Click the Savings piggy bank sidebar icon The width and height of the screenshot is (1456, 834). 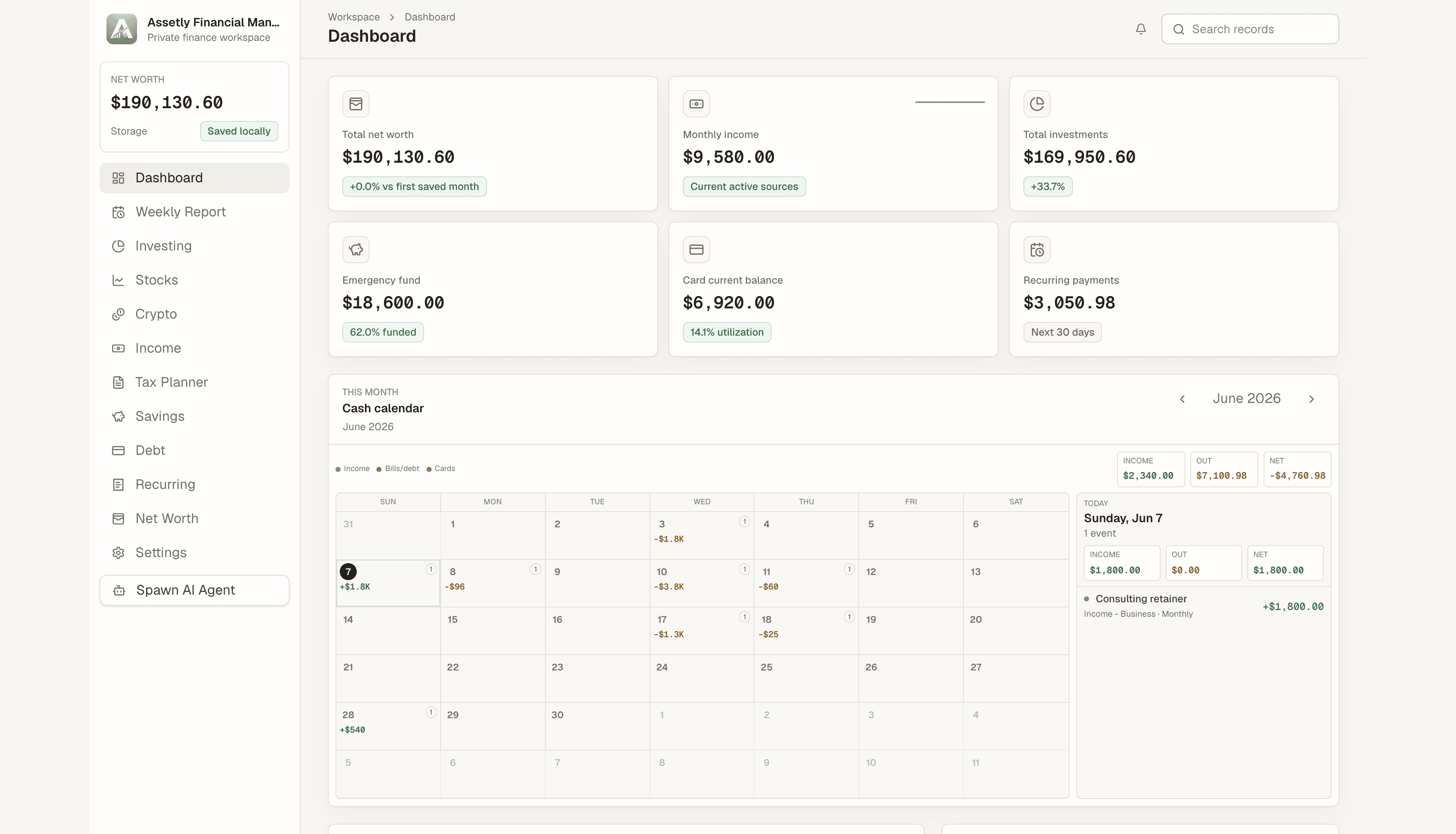tap(118, 417)
